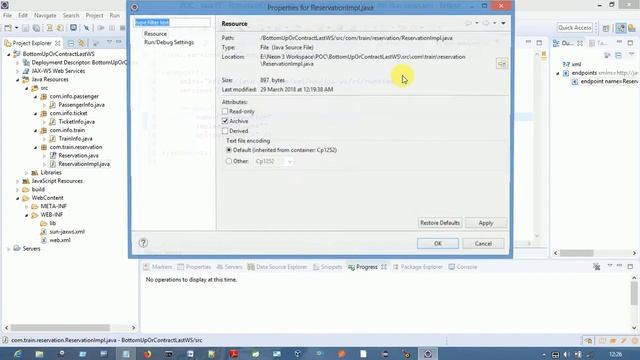Screen dimensions: 640x360
Task: Select Default inherited encoding radio button
Action: click(x=229, y=150)
